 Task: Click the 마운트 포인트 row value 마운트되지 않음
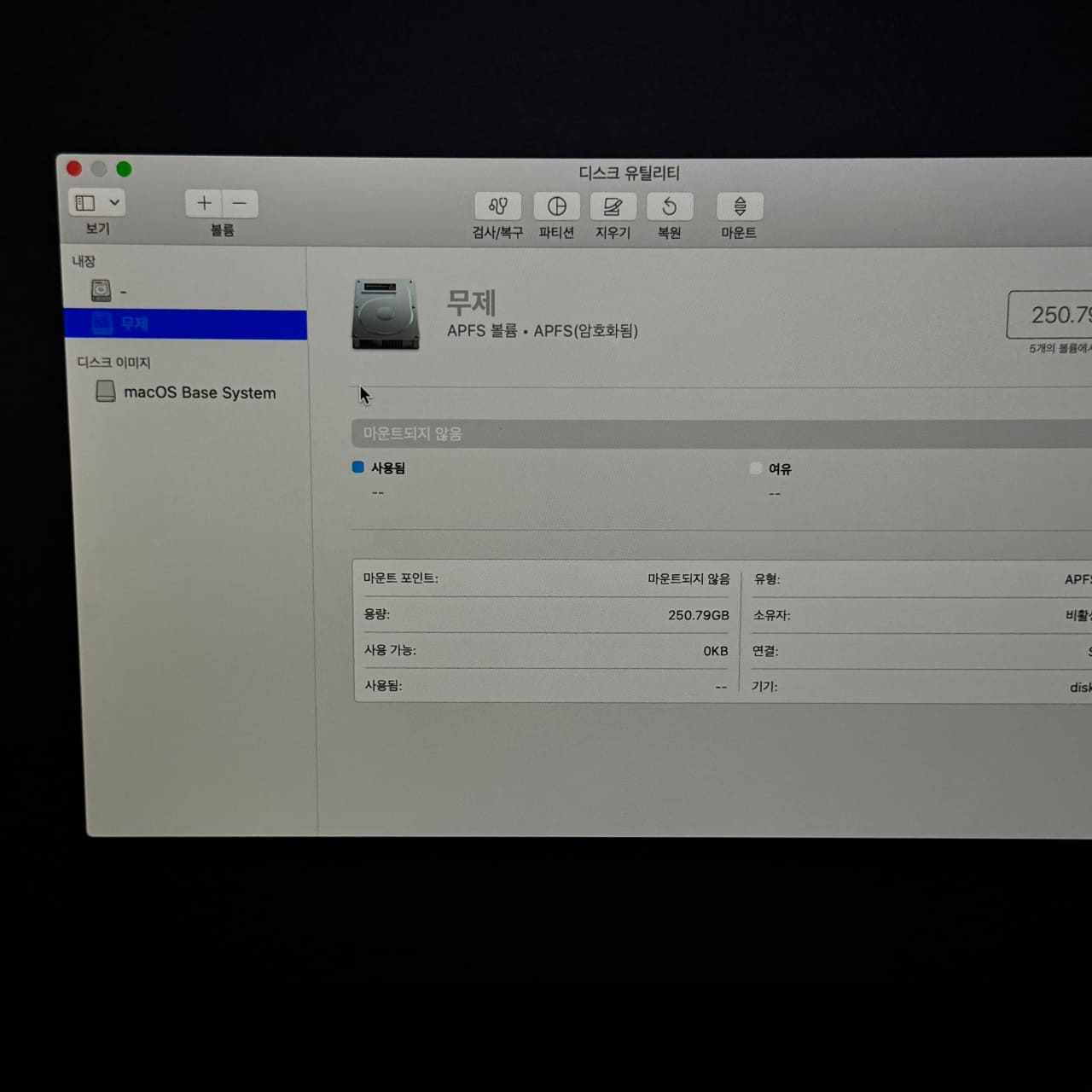point(688,579)
